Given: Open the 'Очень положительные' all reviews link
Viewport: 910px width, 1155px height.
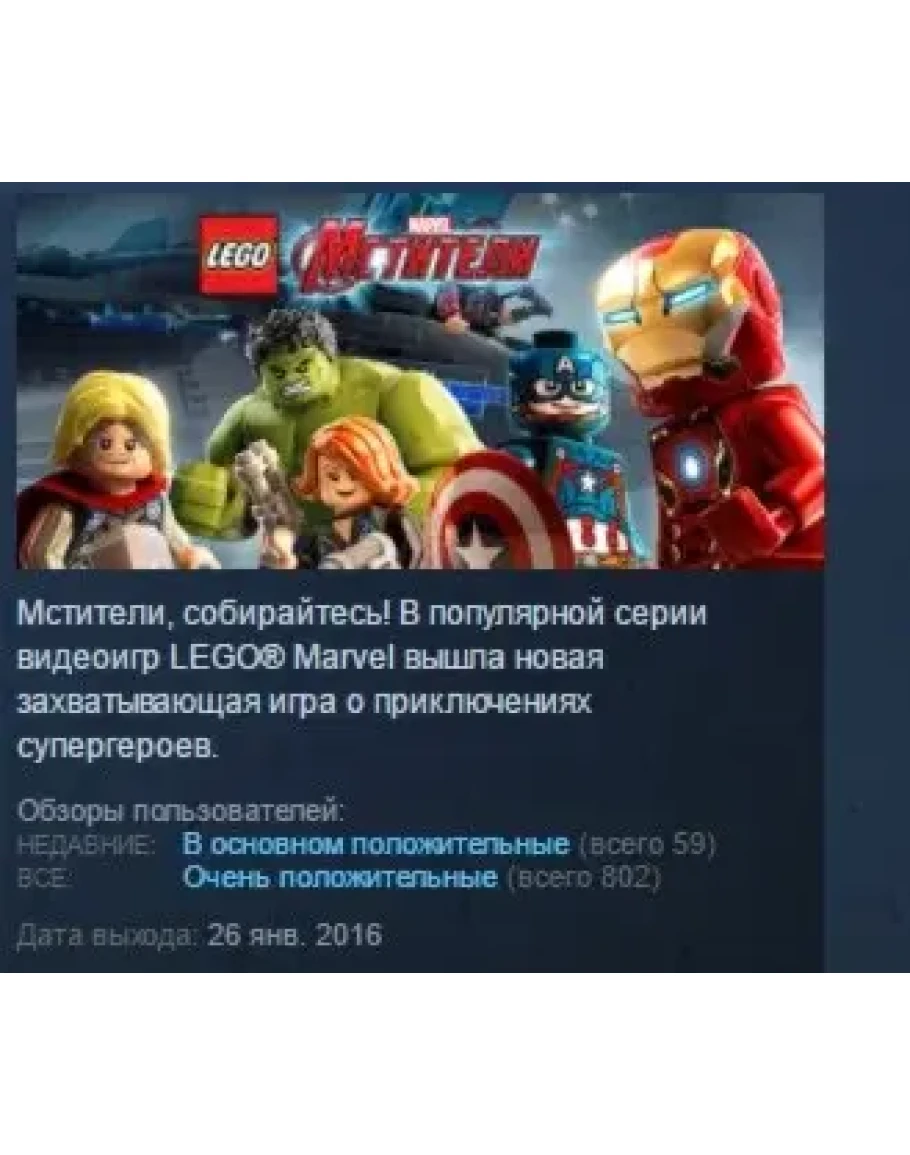Looking at the screenshot, I should pyautogui.click(x=340, y=877).
